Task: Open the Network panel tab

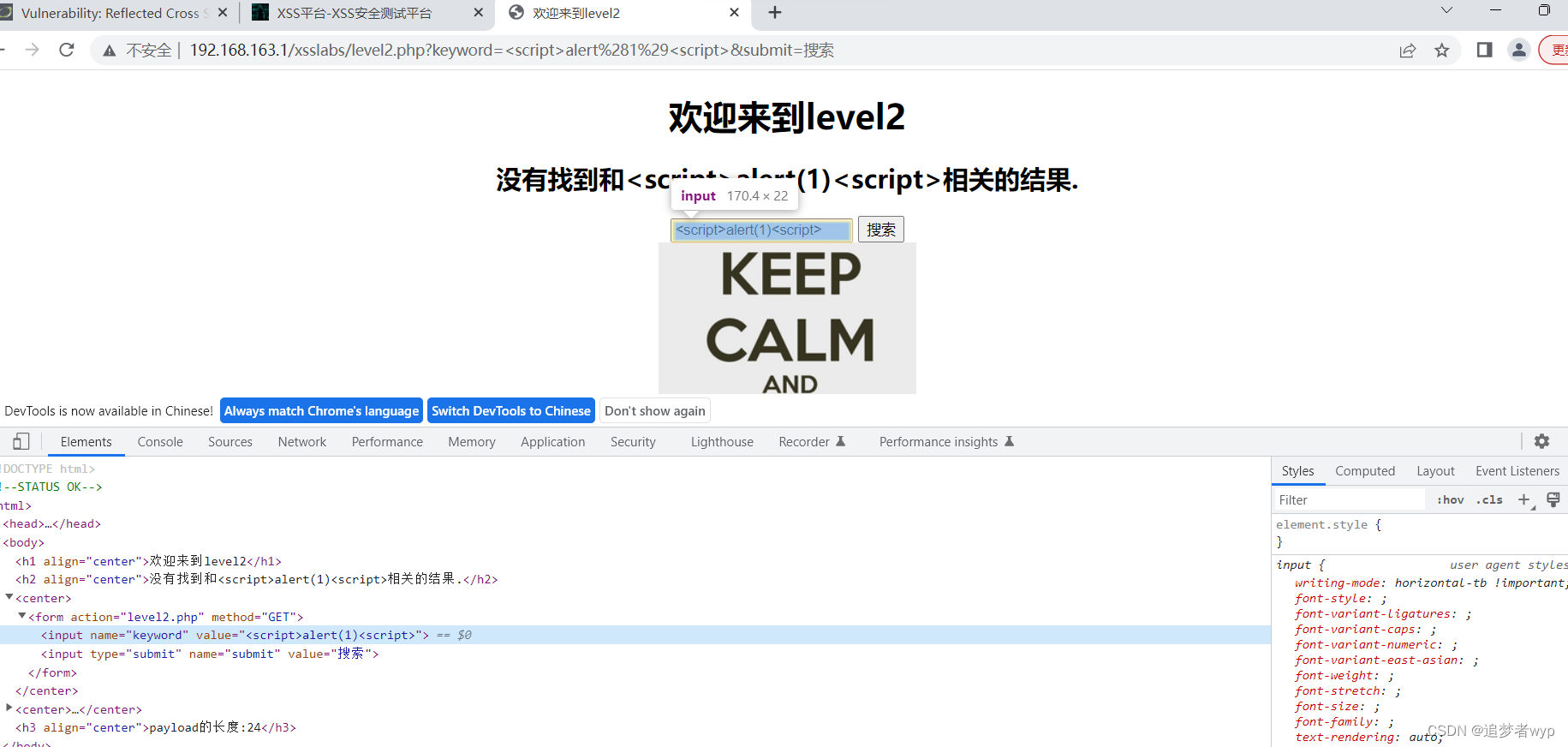Action: click(x=302, y=442)
